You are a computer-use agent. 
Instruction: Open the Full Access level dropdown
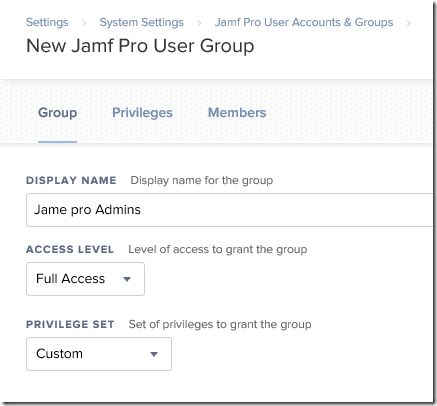coord(85,279)
